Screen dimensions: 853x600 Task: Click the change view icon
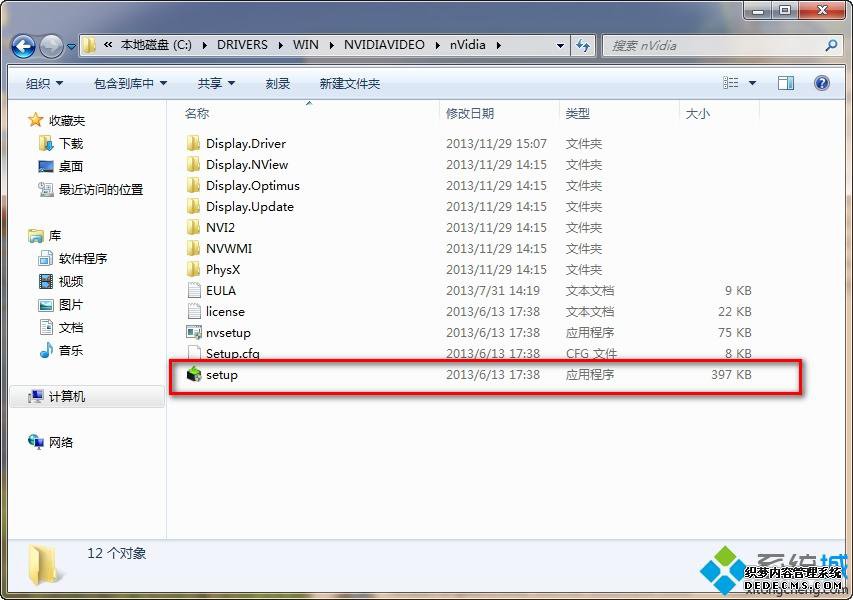pos(731,83)
